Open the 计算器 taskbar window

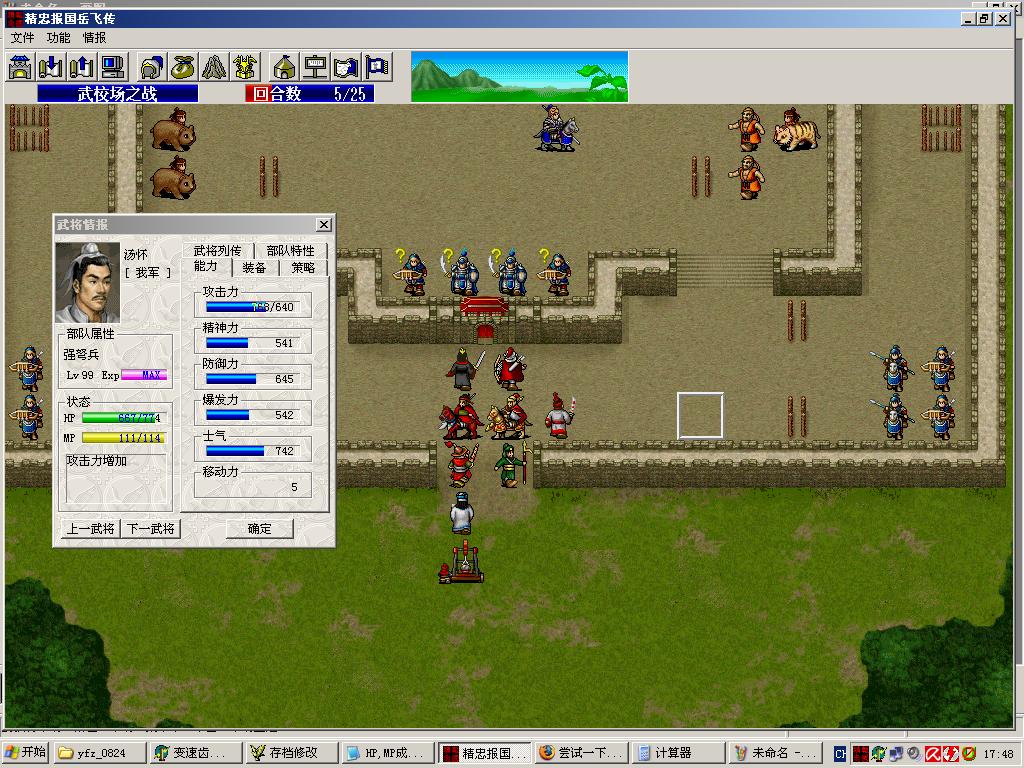[677, 753]
